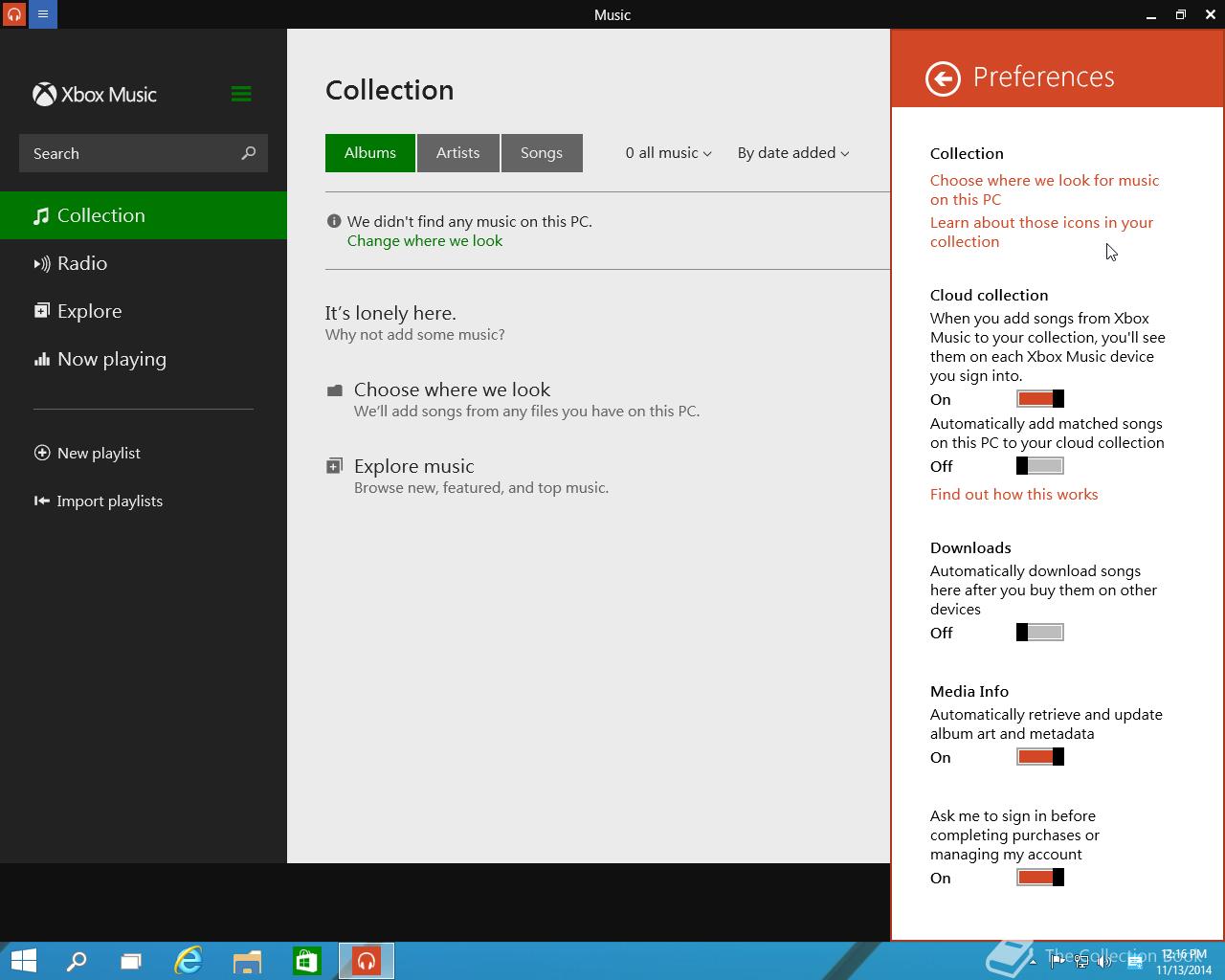The image size is (1225, 980).
Task: Click the Radio signal icon
Action: [x=42, y=264]
